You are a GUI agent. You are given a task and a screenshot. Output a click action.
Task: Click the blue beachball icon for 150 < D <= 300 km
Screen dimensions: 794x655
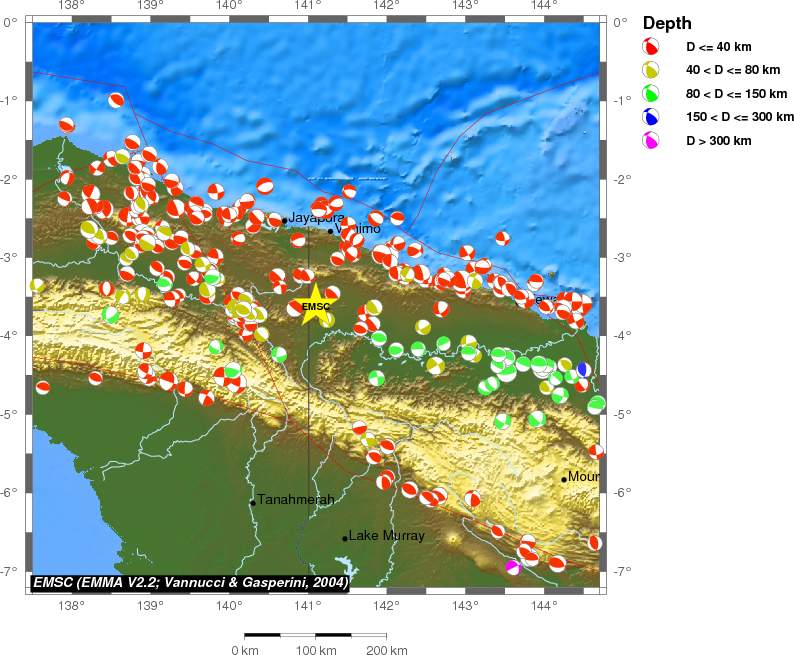pos(651,117)
